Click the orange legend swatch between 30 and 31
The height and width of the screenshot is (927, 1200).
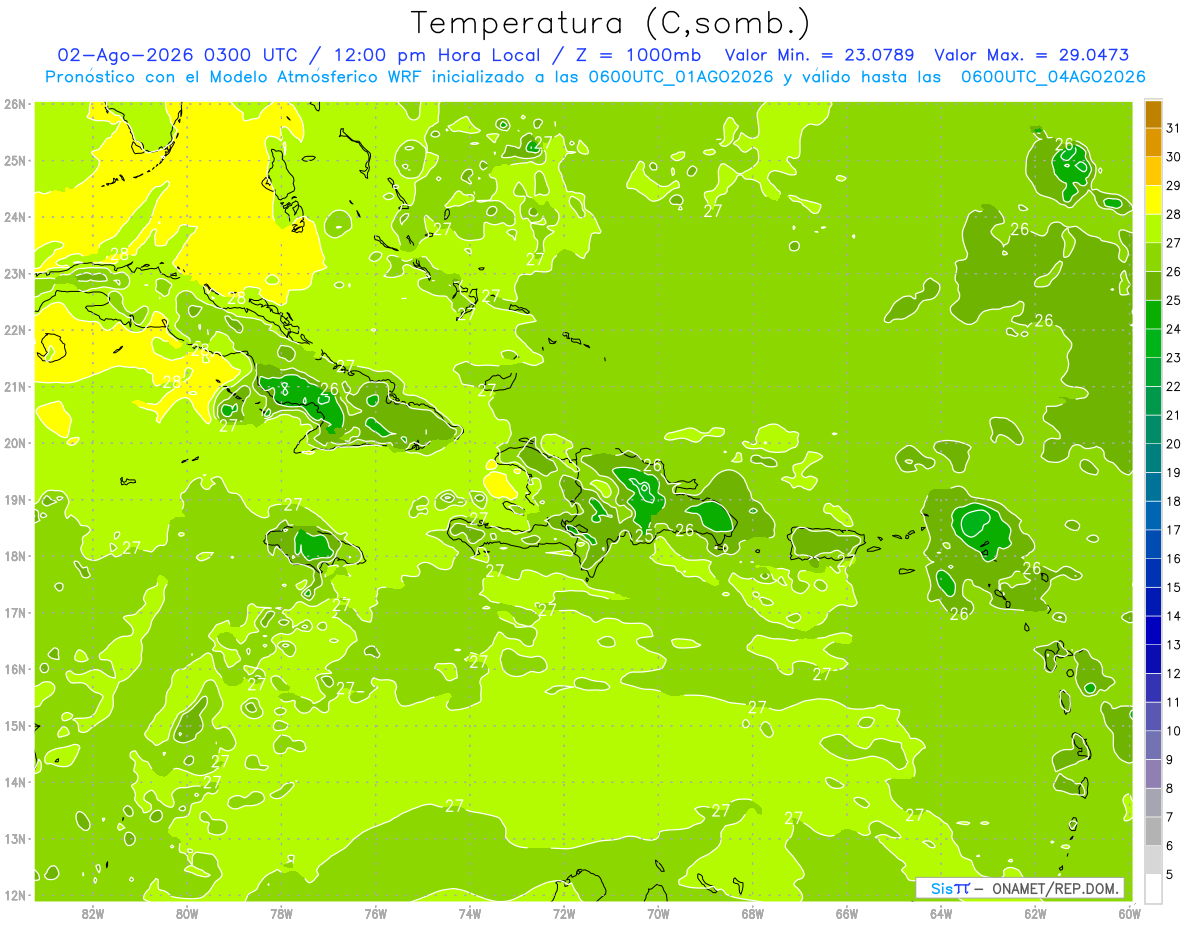[1153, 142]
